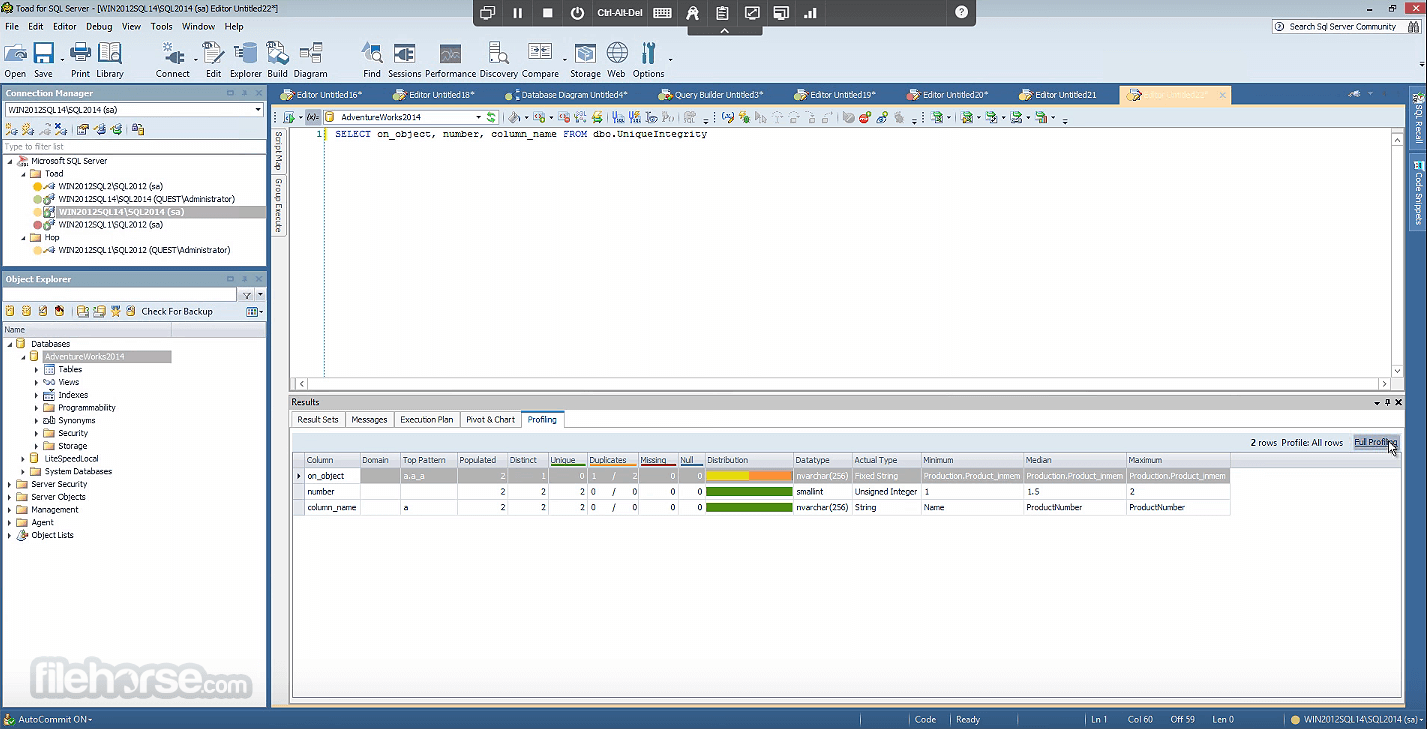Open the Build query builder icon

(x=277, y=60)
